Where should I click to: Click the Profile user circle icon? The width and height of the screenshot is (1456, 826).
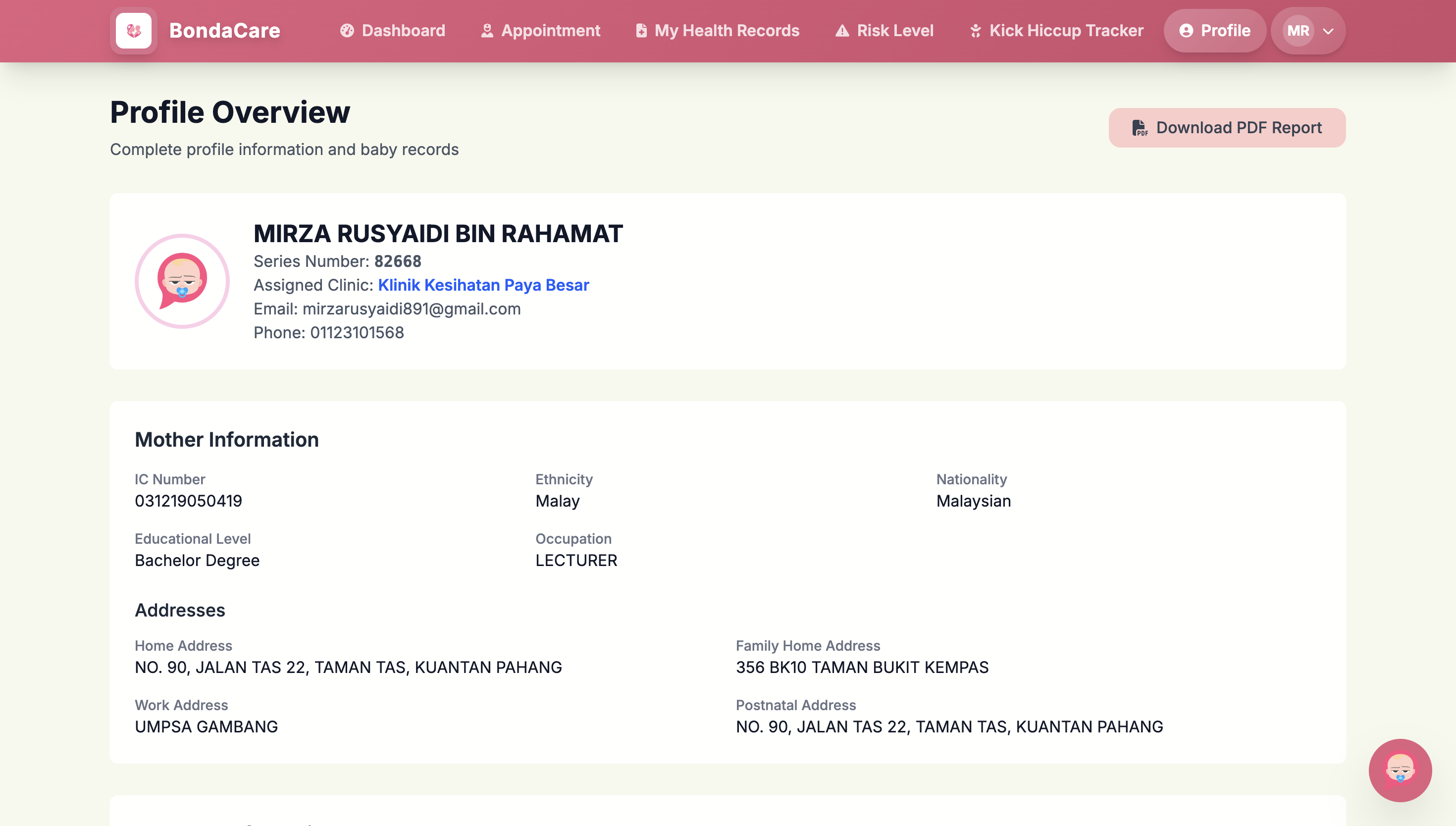pyautogui.click(x=1186, y=31)
